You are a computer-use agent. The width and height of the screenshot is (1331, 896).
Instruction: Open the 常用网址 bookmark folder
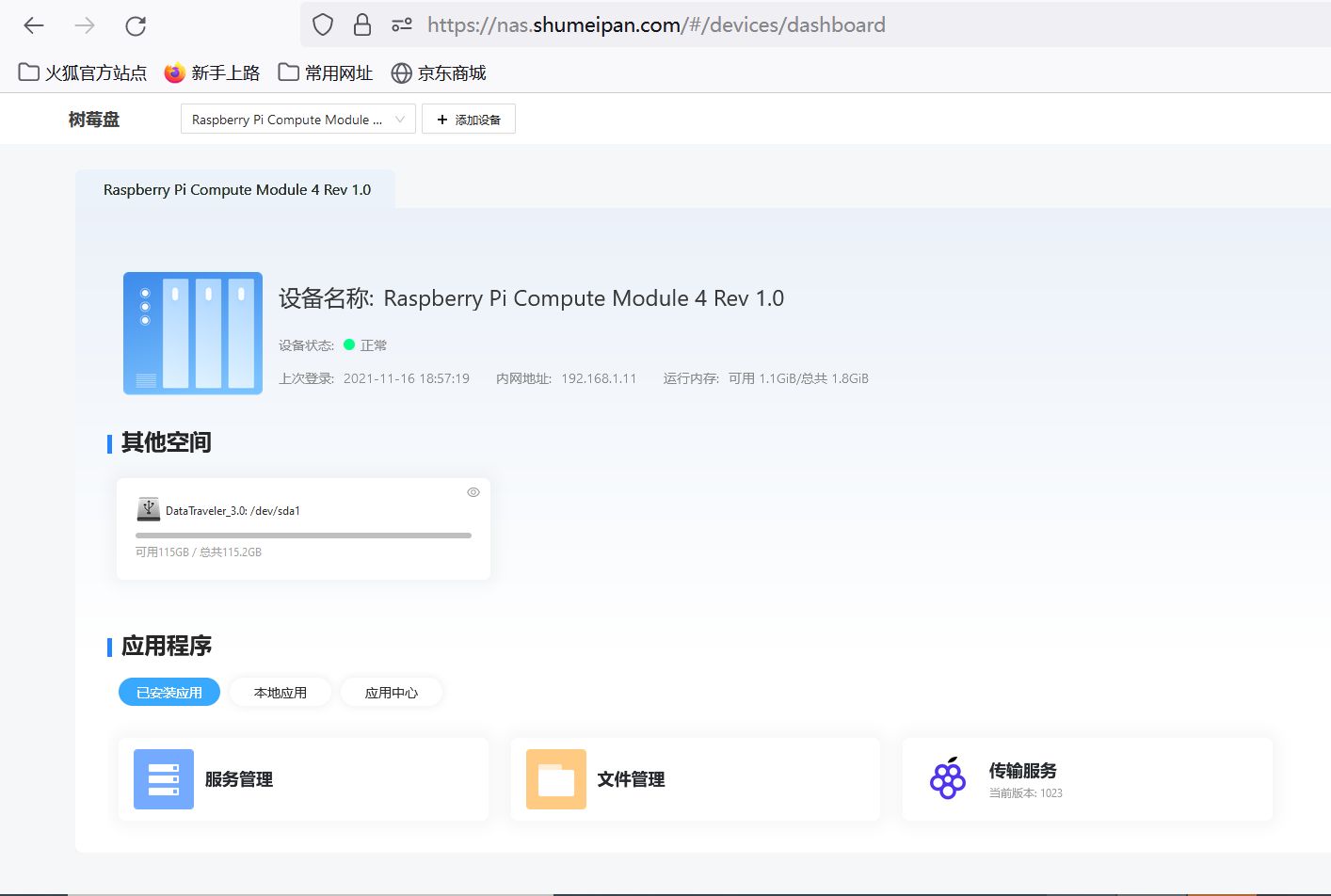(326, 72)
